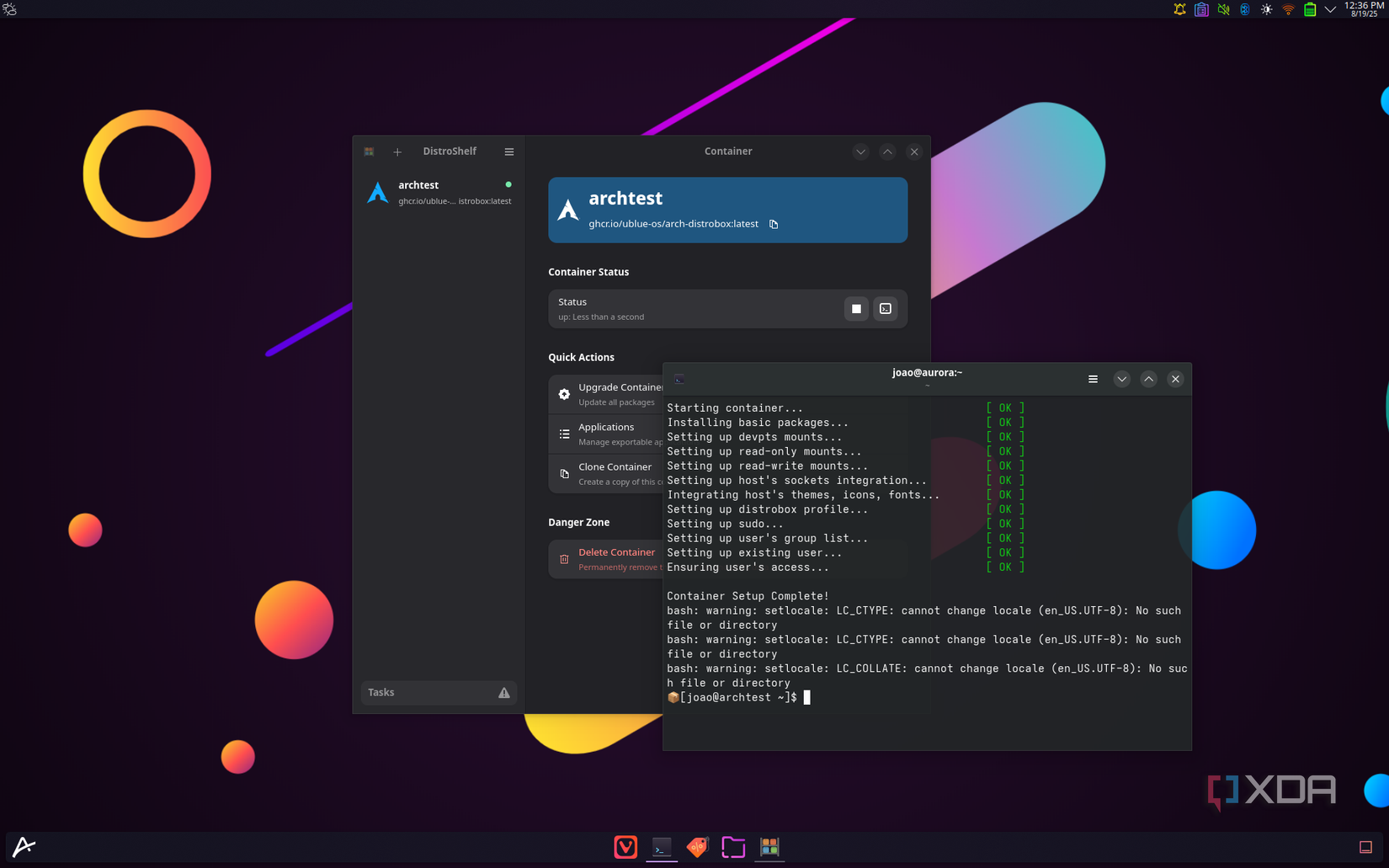Image resolution: width=1389 pixels, height=868 pixels.
Task: Stop the container using the square icon
Action: point(856,308)
